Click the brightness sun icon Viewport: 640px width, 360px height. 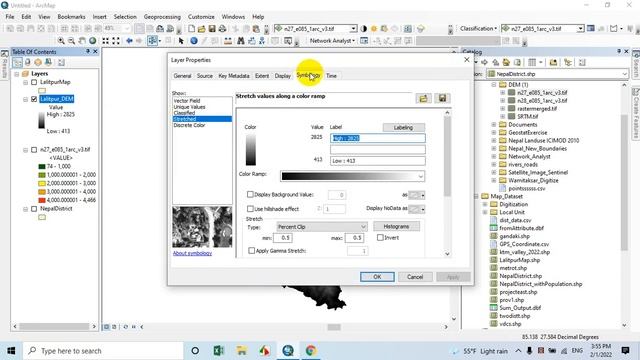tap(373, 29)
